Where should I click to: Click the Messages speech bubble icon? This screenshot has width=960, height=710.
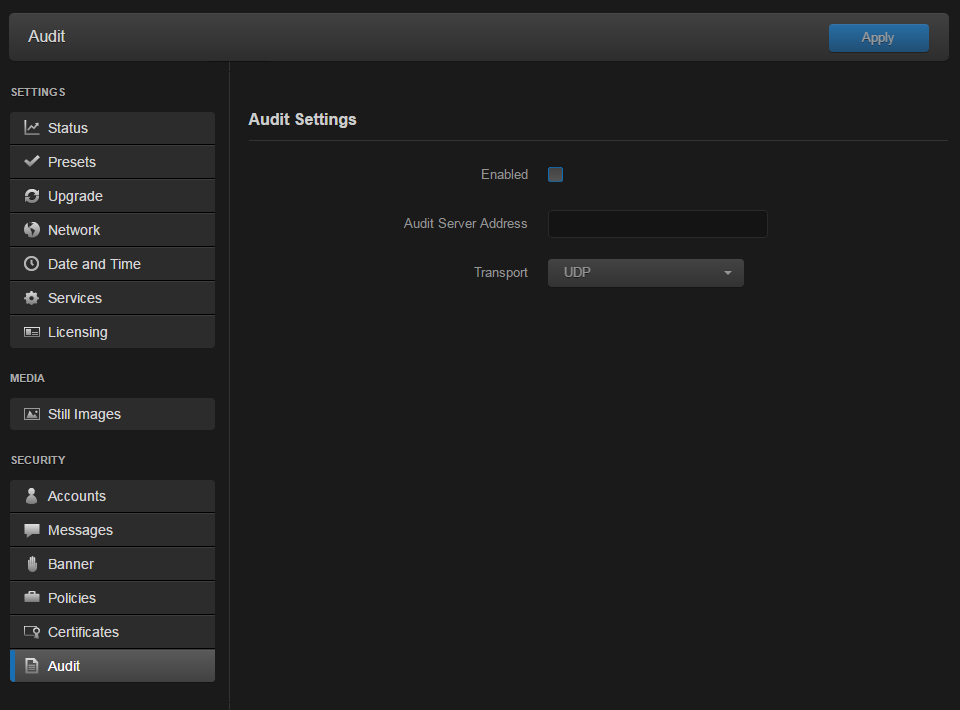pyautogui.click(x=31, y=529)
